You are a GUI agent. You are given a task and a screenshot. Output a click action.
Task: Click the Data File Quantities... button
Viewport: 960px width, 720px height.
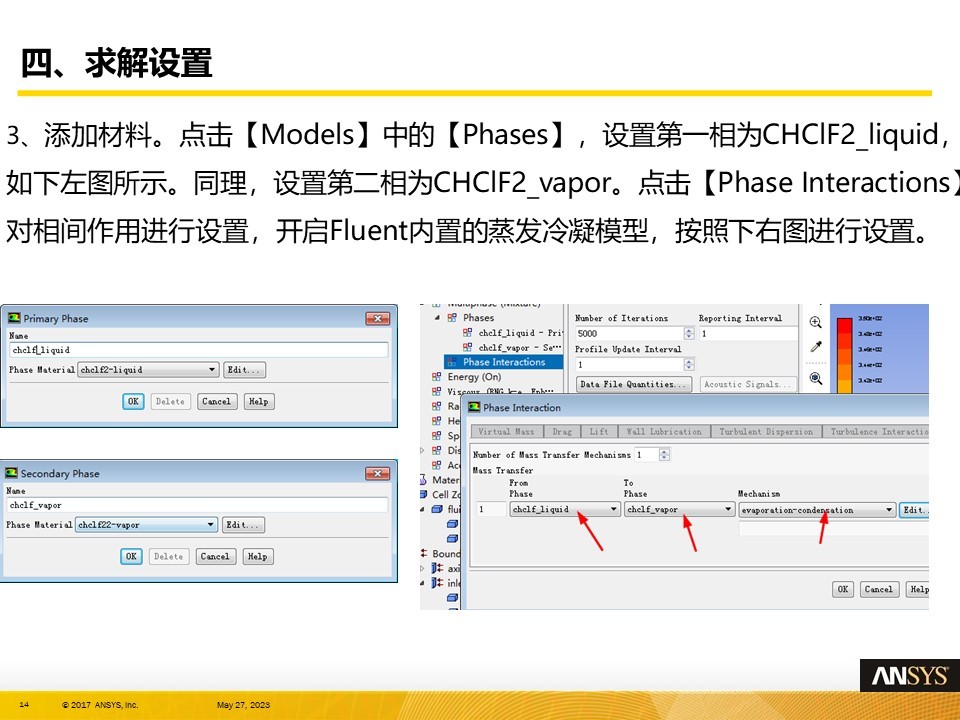pyautogui.click(x=634, y=384)
